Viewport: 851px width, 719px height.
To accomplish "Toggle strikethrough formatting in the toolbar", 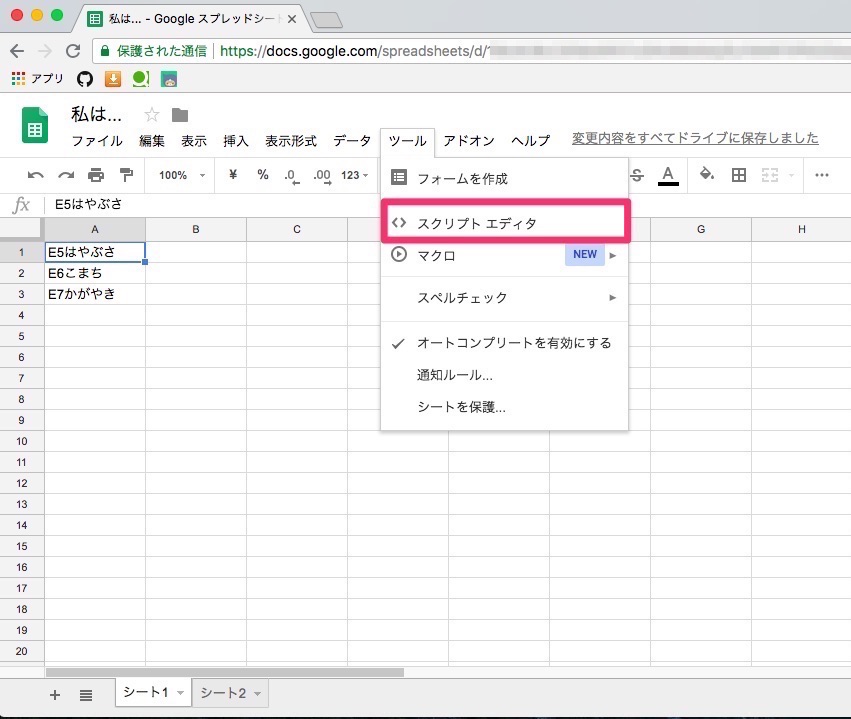I will point(634,174).
